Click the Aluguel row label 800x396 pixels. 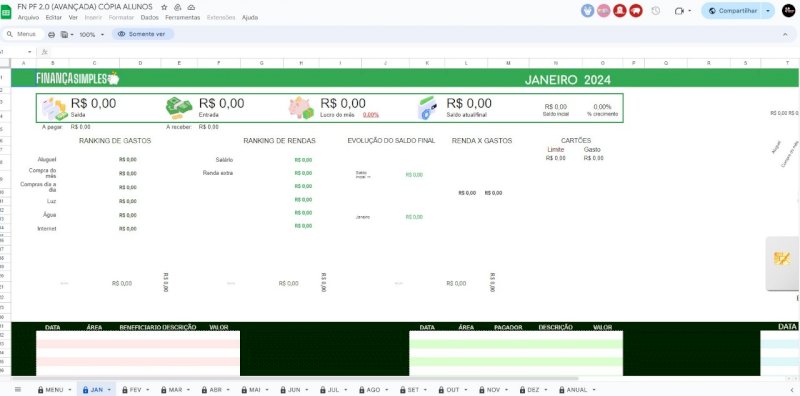pyautogui.click(x=47, y=160)
